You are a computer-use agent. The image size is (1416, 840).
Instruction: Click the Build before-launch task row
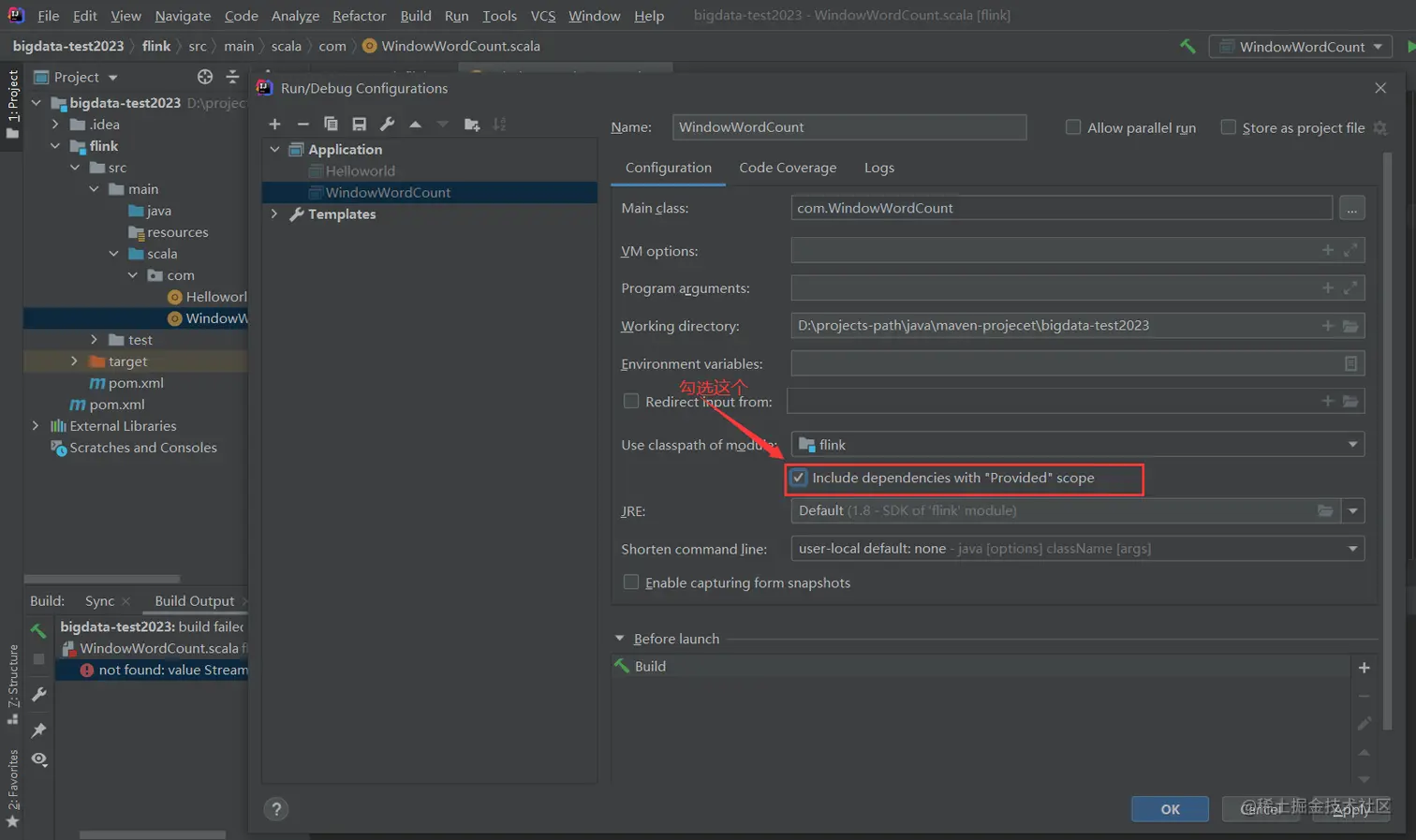[x=981, y=666]
